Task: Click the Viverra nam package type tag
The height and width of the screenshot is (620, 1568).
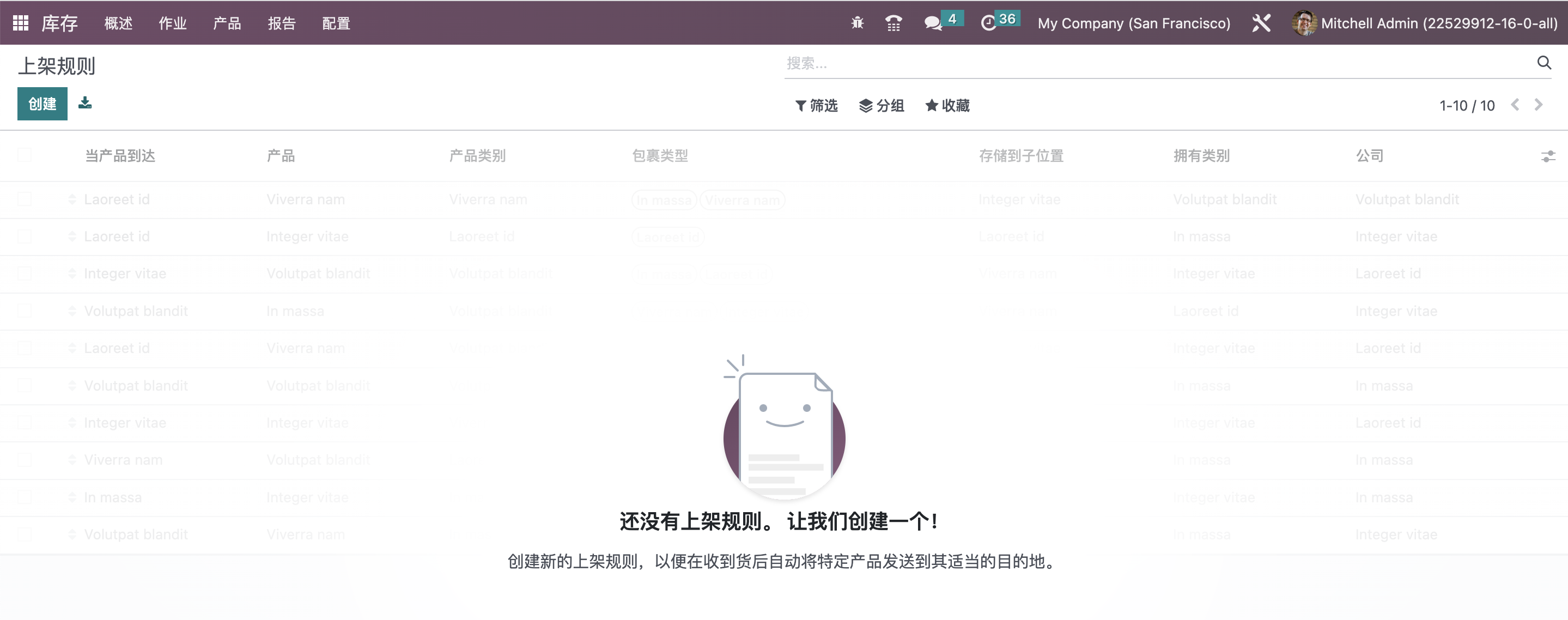Action: (x=742, y=200)
